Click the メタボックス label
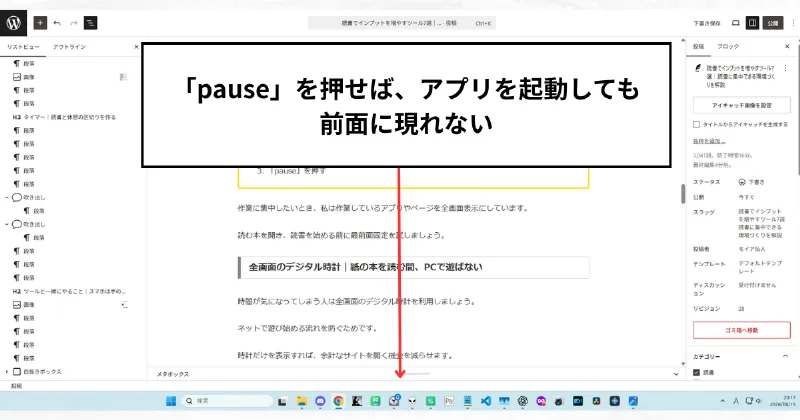800x420 pixels. pyautogui.click(x=172, y=374)
